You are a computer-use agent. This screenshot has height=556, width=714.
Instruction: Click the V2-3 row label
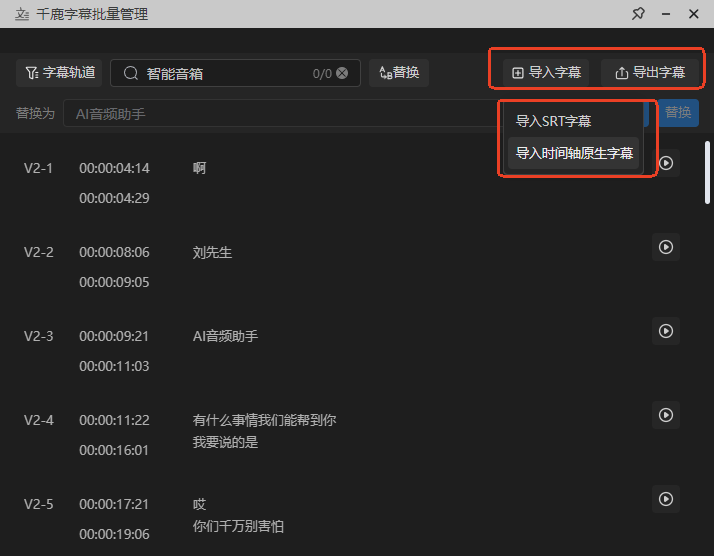coord(38,336)
